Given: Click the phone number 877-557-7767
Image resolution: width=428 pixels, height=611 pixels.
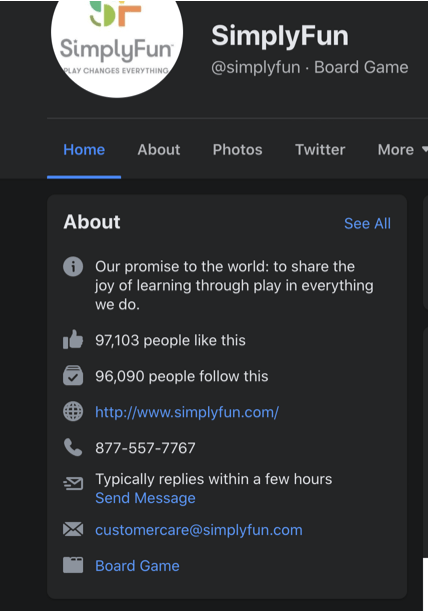Looking at the screenshot, I should coord(145,448).
